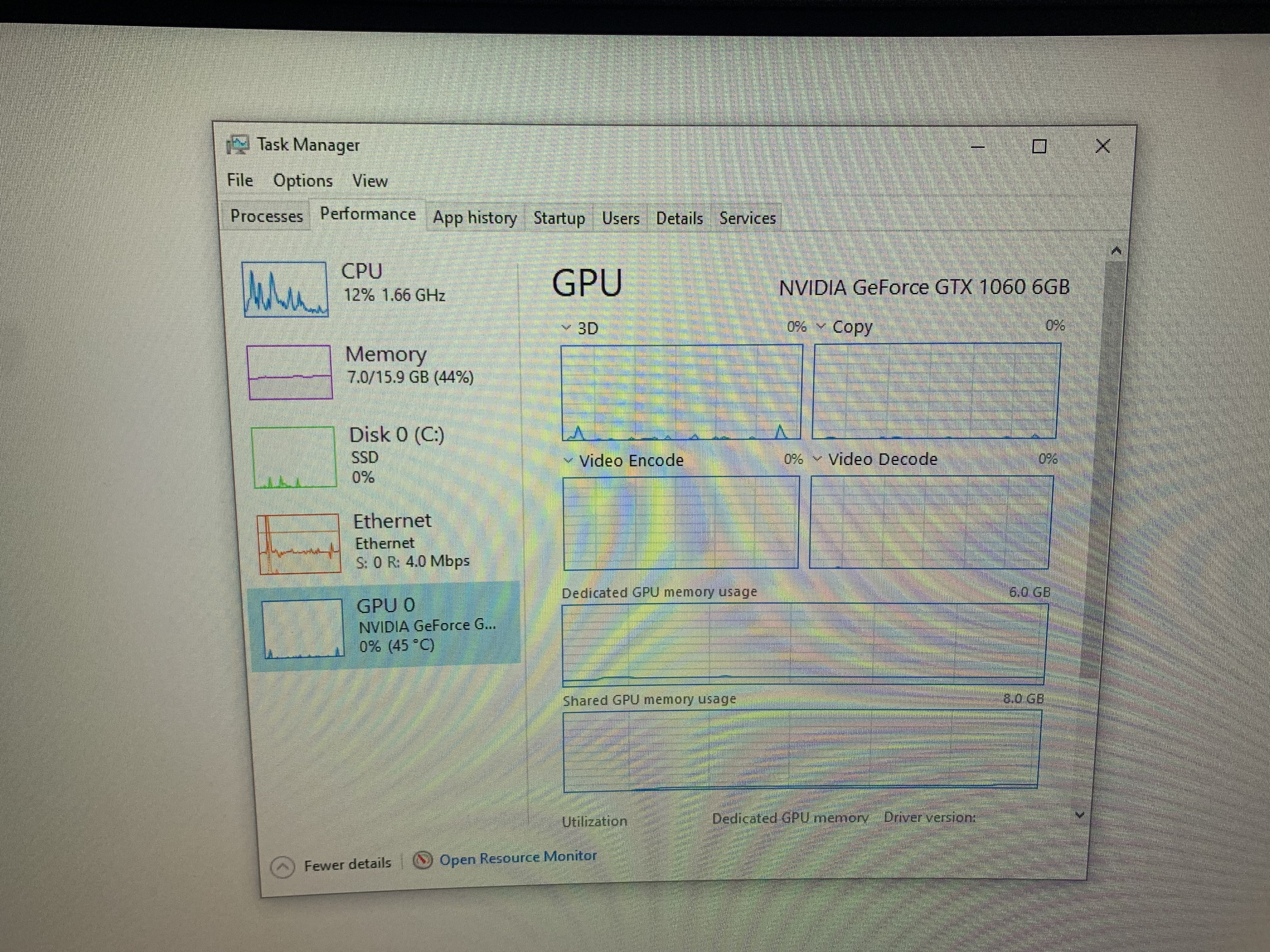Viewport: 1270px width, 952px height.
Task: Minimize the Task Manager window
Action: [x=978, y=147]
